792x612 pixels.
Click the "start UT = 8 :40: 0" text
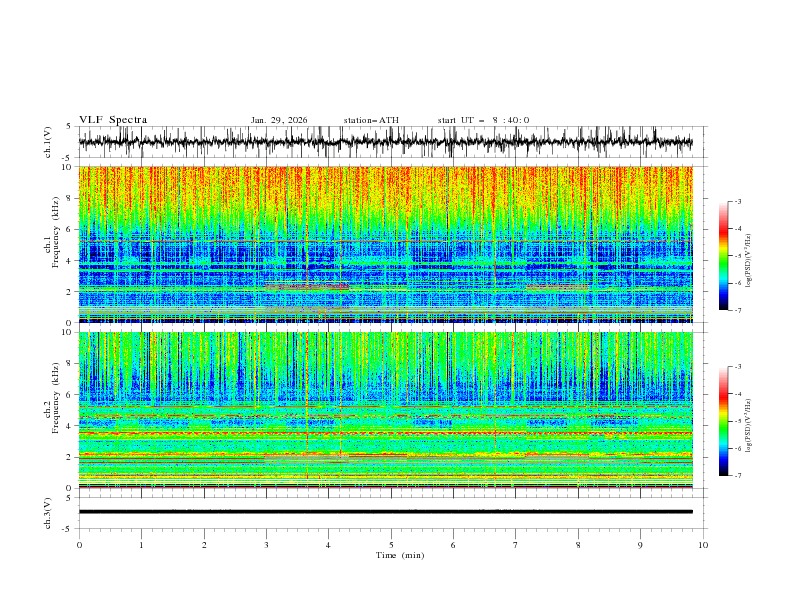pos(483,120)
